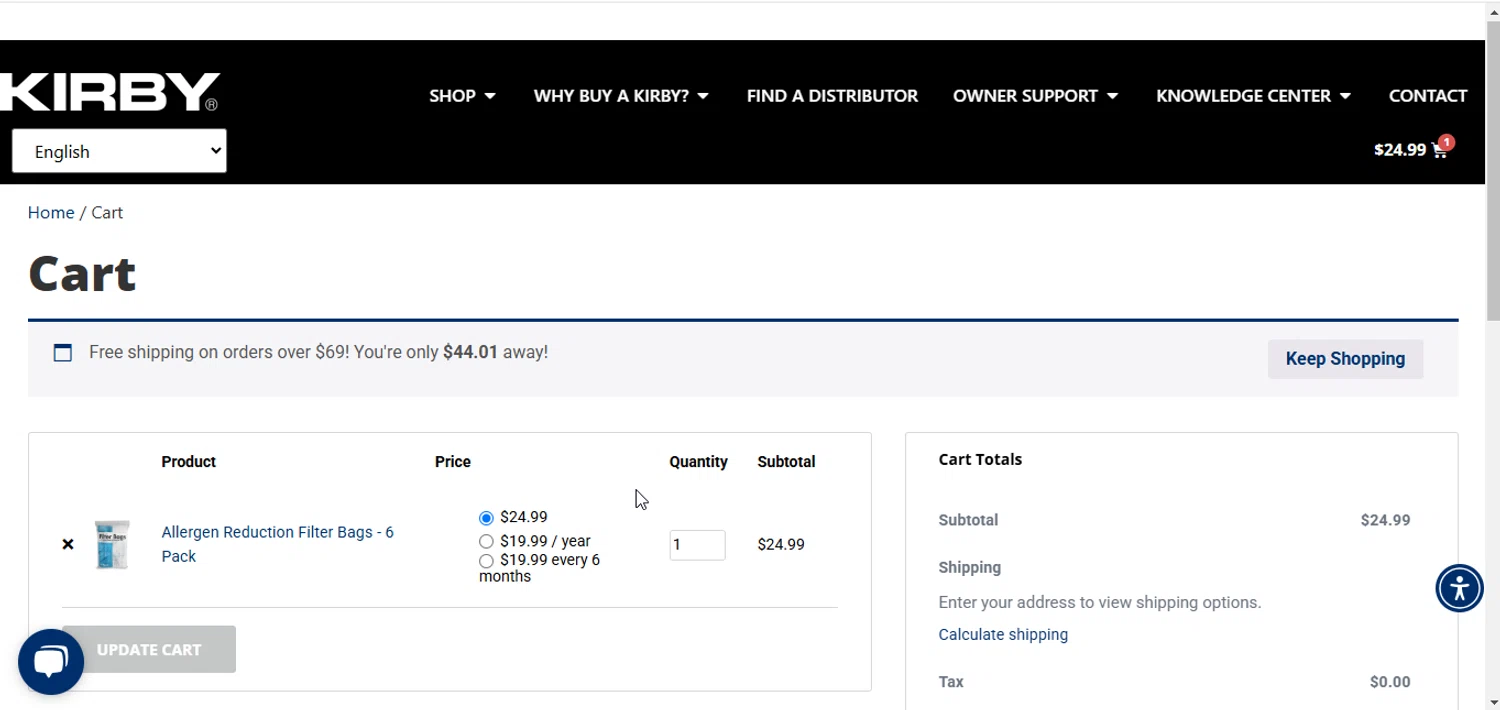The image size is (1500, 710).
Task: Click the quantity input field
Action: 697,545
